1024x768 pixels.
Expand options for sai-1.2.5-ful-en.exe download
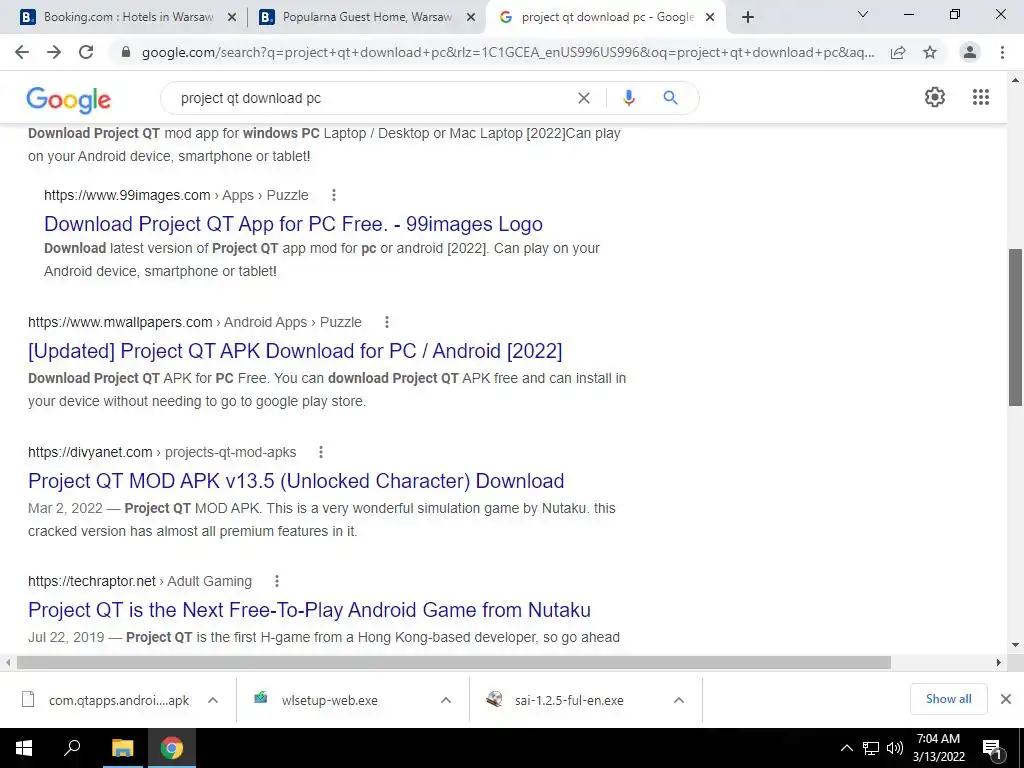click(679, 700)
